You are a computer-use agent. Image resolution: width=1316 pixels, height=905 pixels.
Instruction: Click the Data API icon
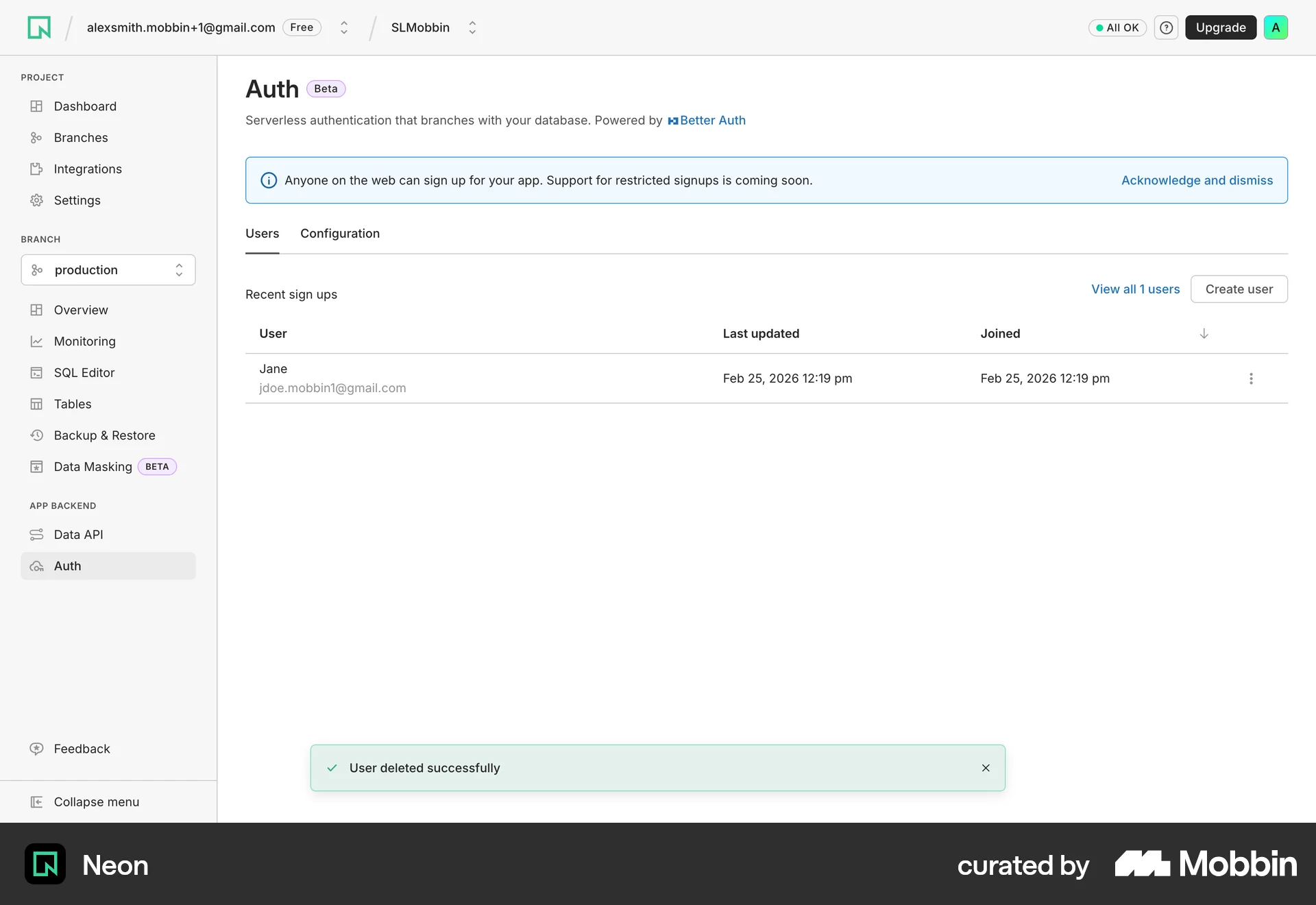point(36,535)
